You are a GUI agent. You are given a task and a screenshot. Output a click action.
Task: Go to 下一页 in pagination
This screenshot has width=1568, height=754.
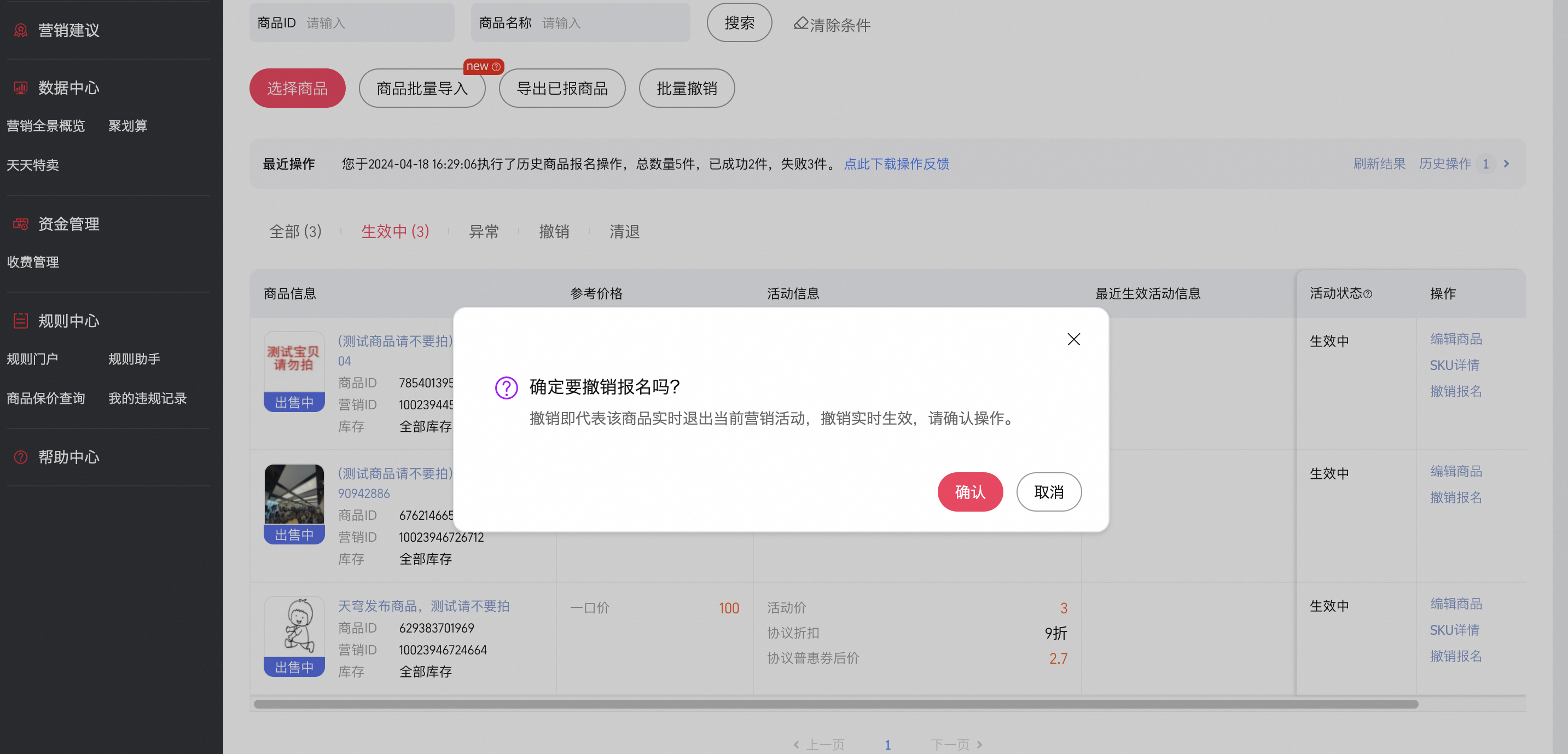point(957,745)
